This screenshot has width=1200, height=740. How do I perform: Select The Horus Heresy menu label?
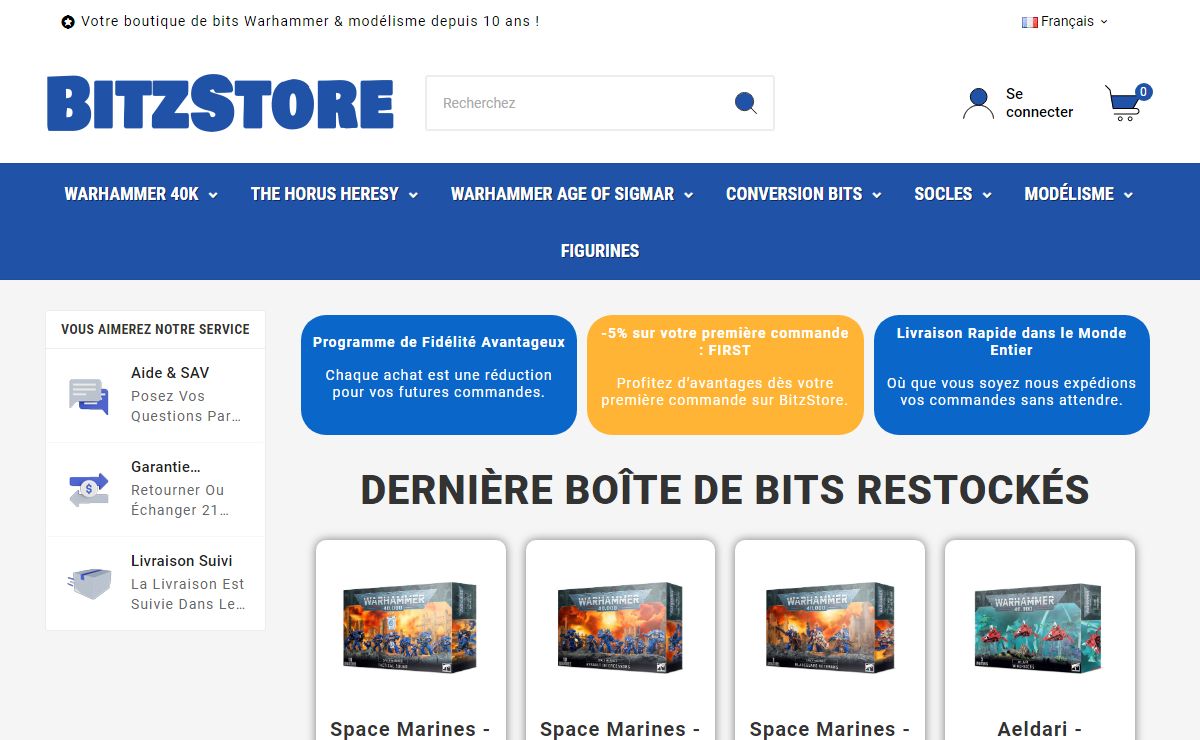coord(325,194)
